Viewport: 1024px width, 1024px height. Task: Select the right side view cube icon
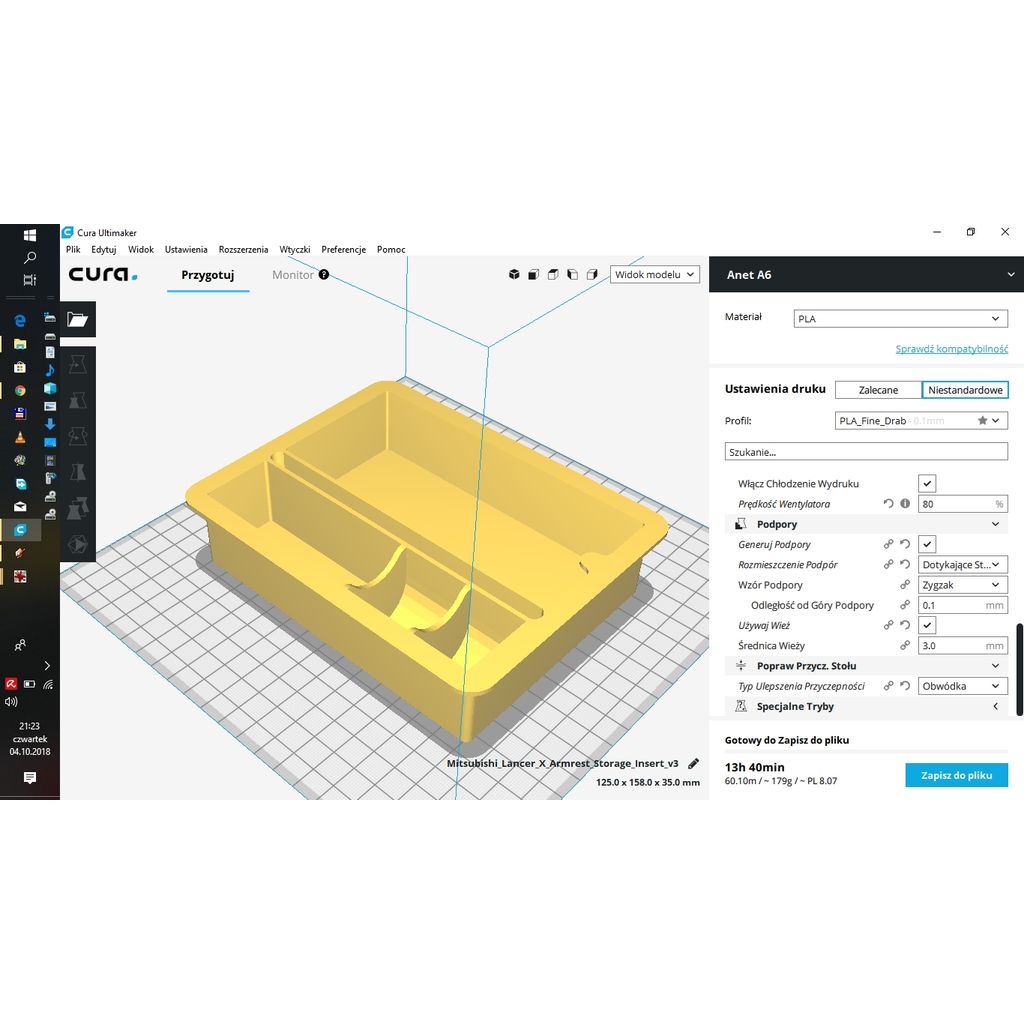coord(592,274)
